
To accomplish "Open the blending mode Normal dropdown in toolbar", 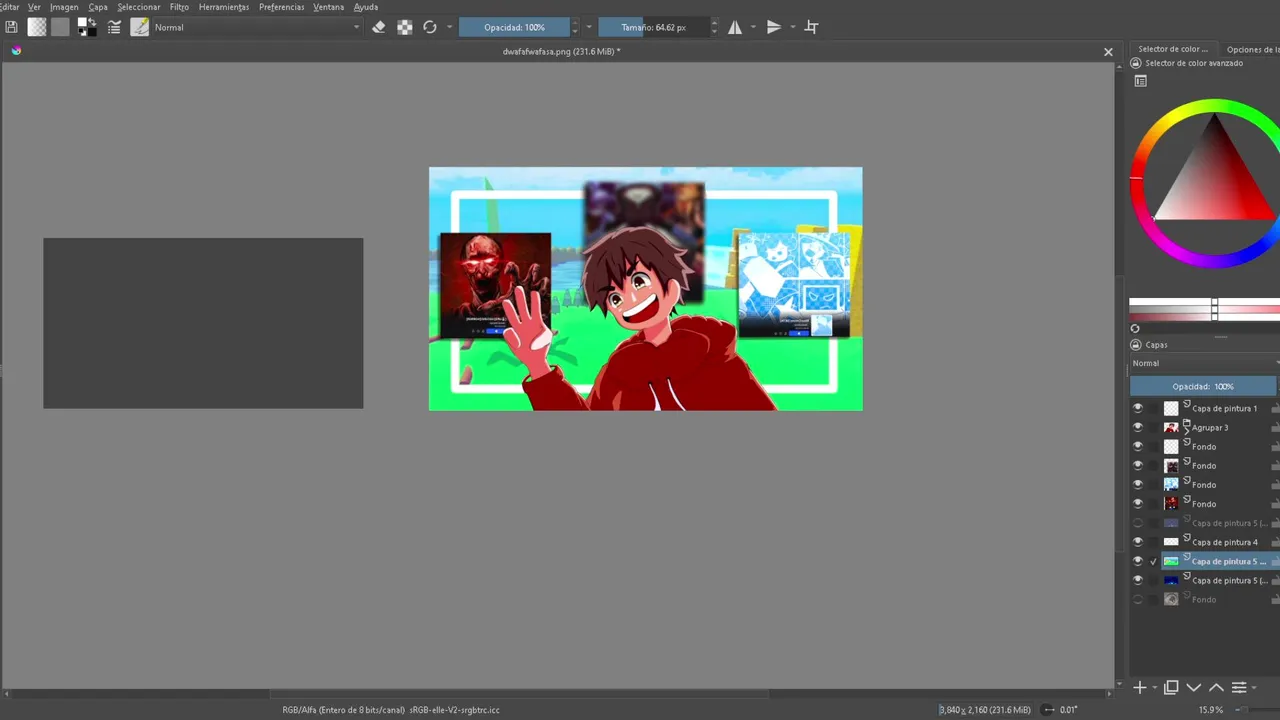I will (257, 27).
